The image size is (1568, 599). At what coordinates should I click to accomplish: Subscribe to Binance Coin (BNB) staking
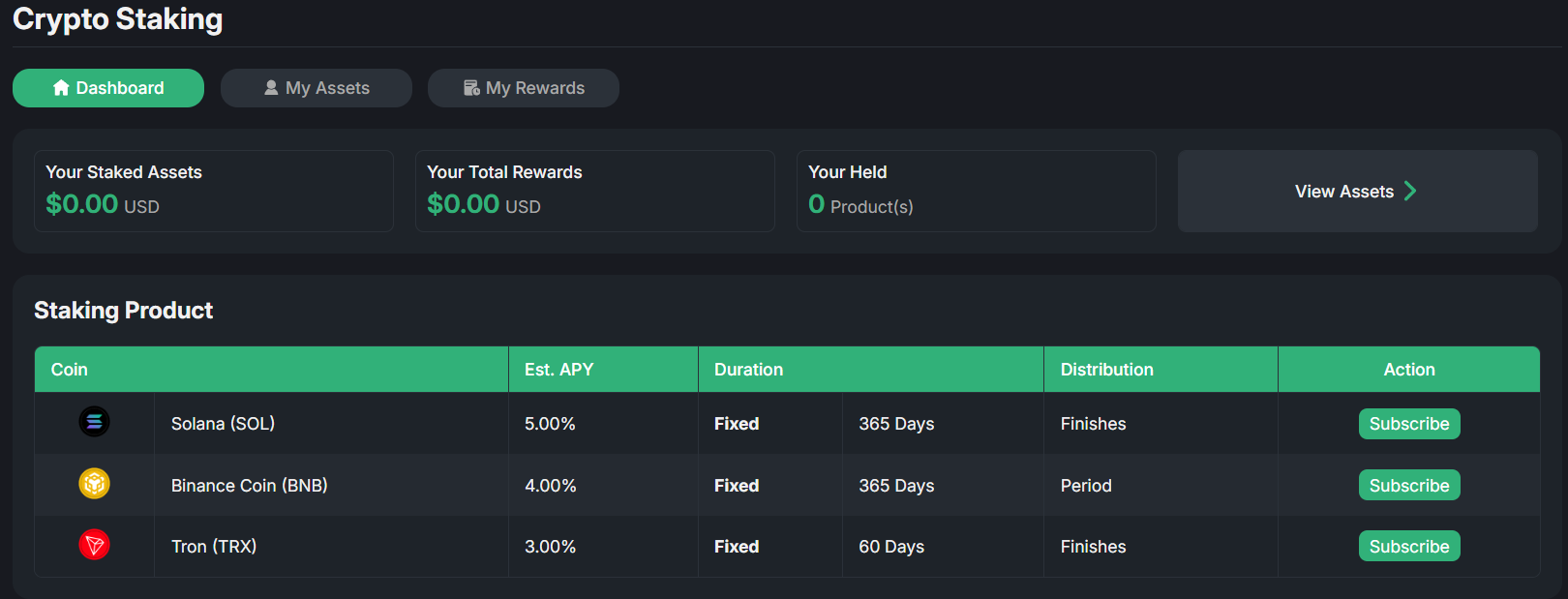point(1408,486)
